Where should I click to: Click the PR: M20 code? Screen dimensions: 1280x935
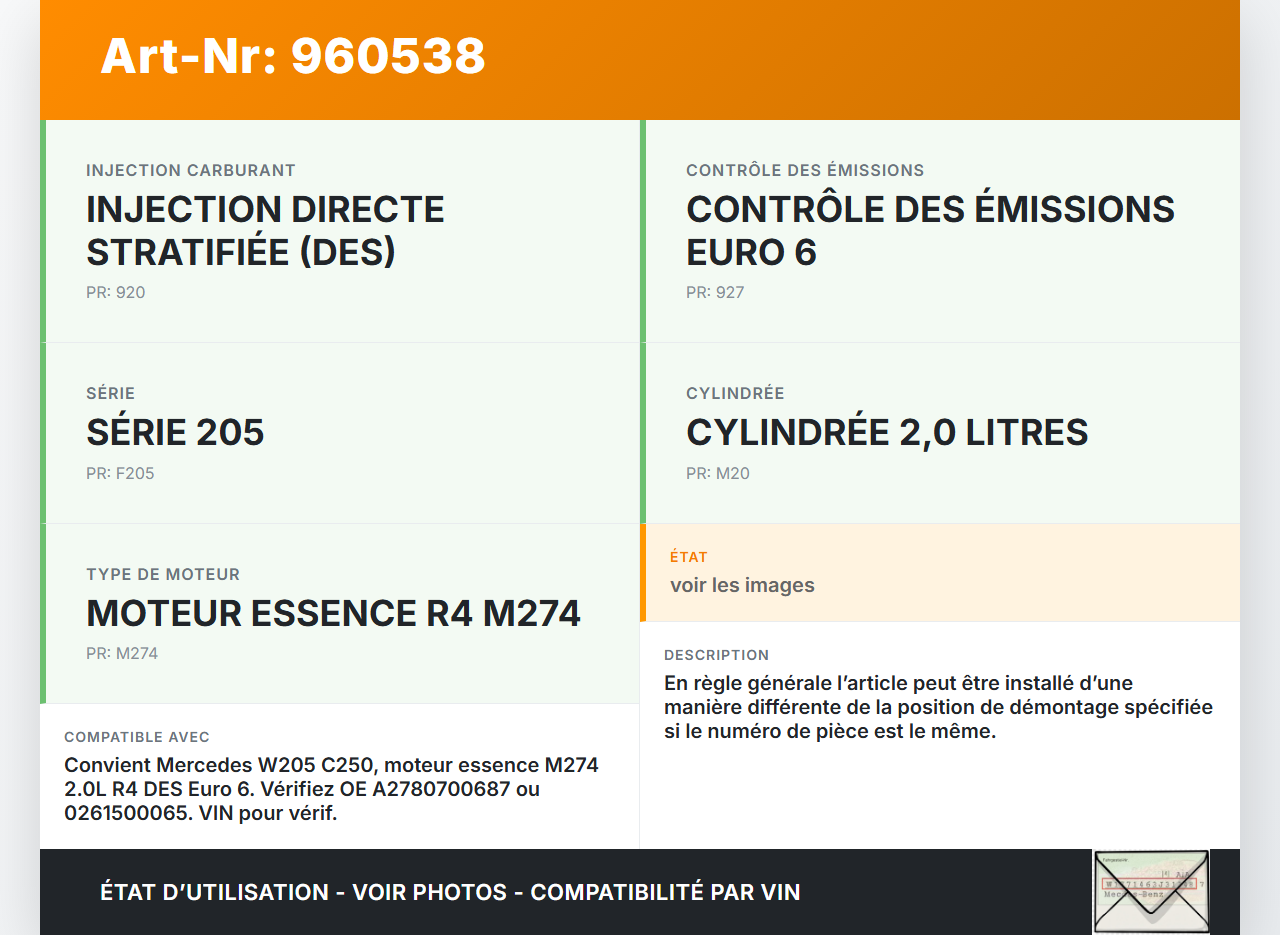click(717, 474)
